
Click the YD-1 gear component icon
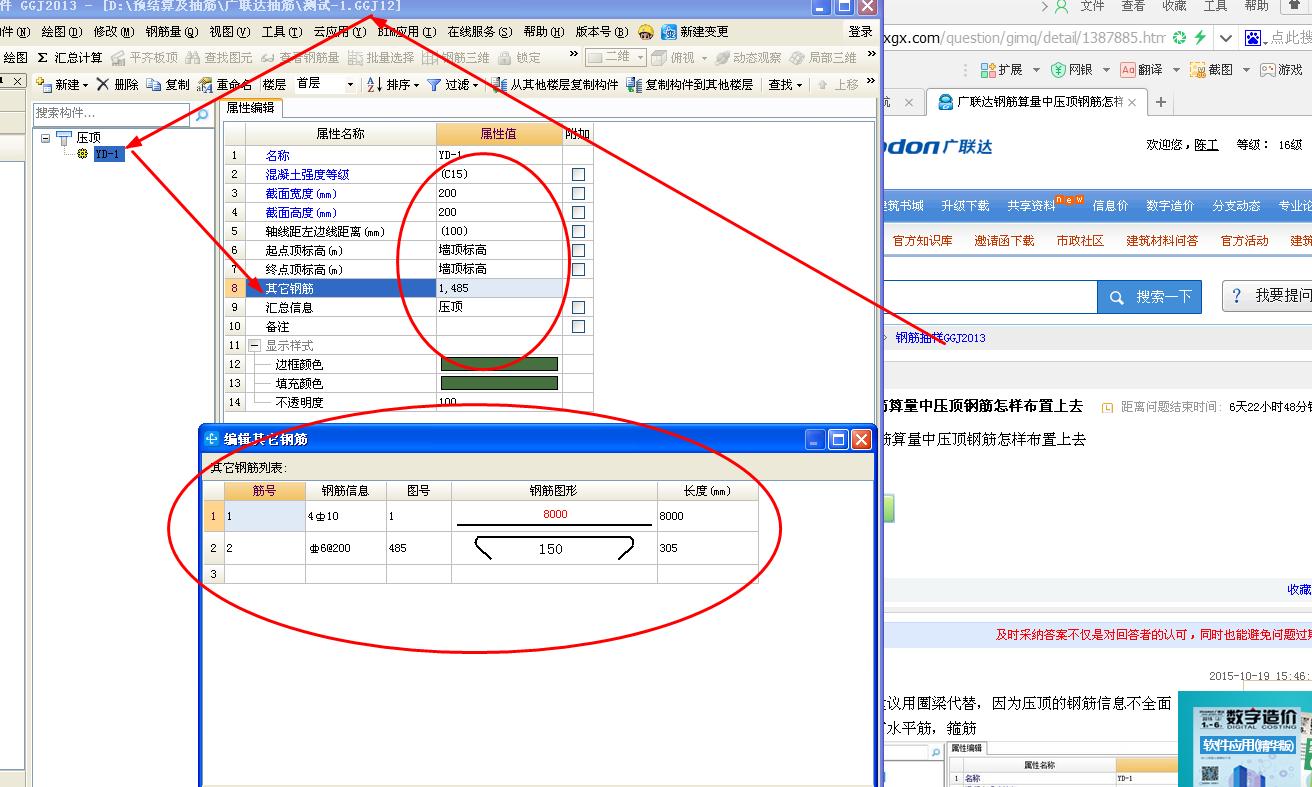(x=83, y=154)
